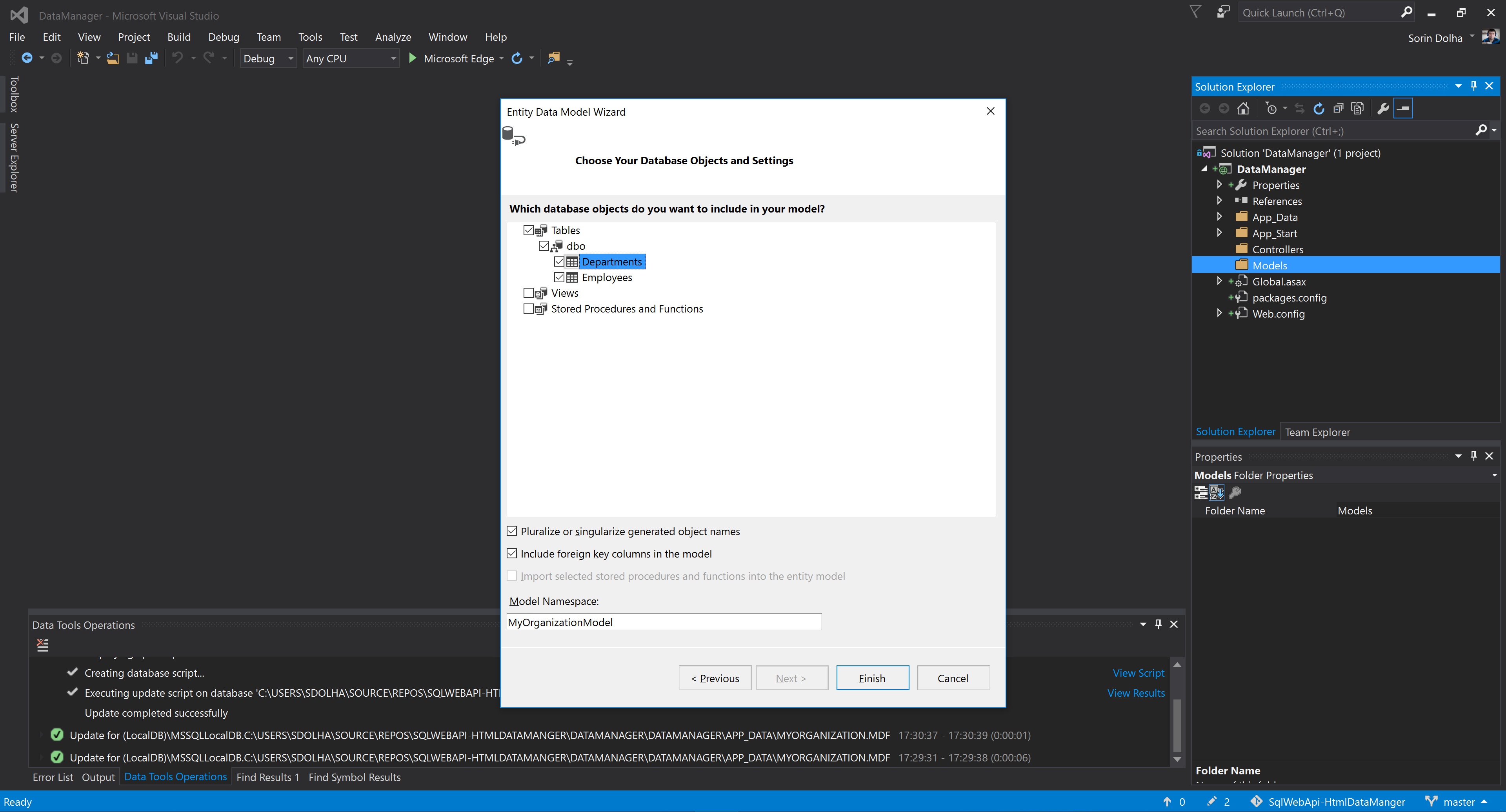Open the Solution Explorer wrench Properties icon
The height and width of the screenshot is (812, 1506).
[x=1382, y=108]
